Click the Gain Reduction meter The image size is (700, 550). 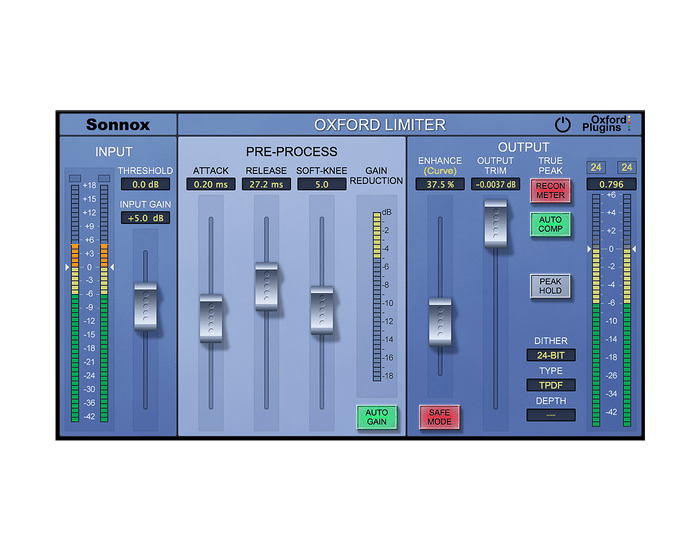click(x=377, y=296)
